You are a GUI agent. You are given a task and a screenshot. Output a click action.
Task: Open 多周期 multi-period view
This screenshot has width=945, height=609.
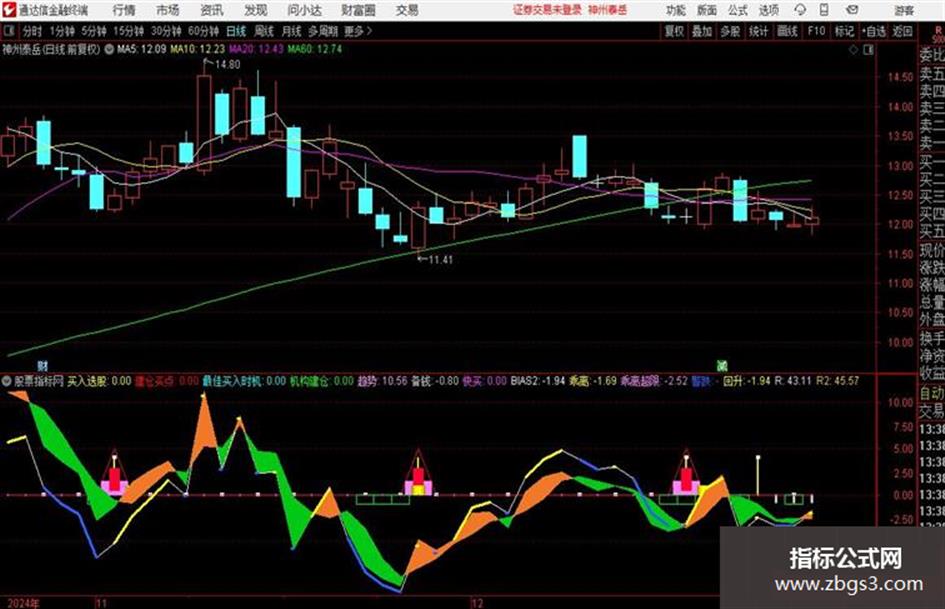tap(323, 31)
